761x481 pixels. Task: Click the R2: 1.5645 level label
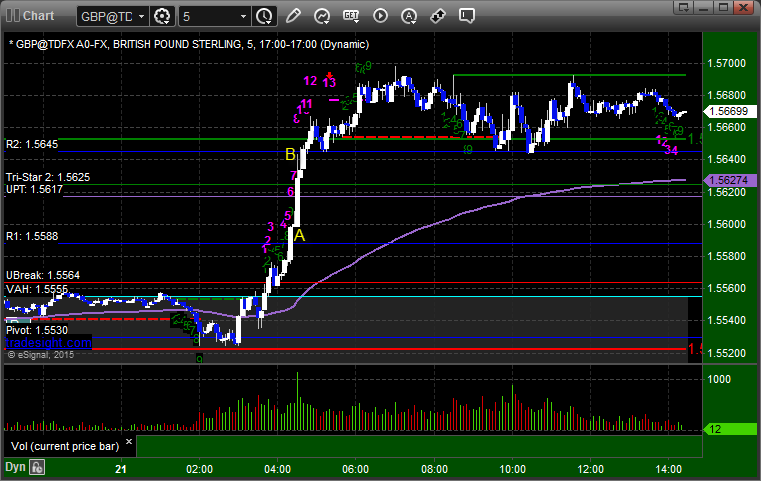point(32,144)
